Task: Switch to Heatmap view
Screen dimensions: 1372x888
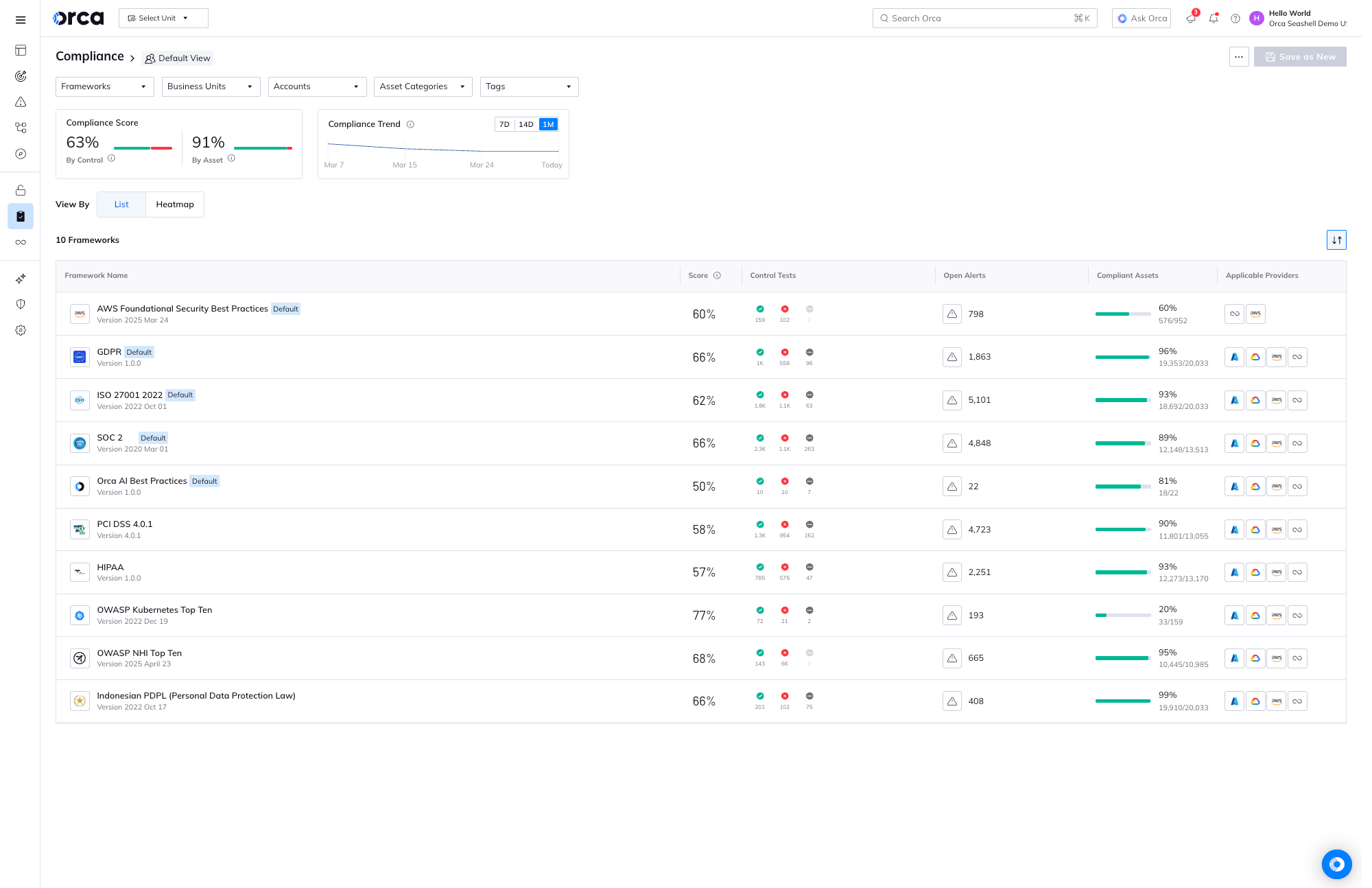Action: click(x=175, y=205)
